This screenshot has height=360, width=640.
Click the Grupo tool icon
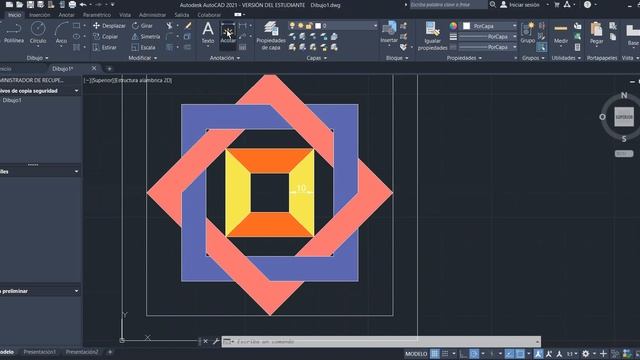point(527,33)
